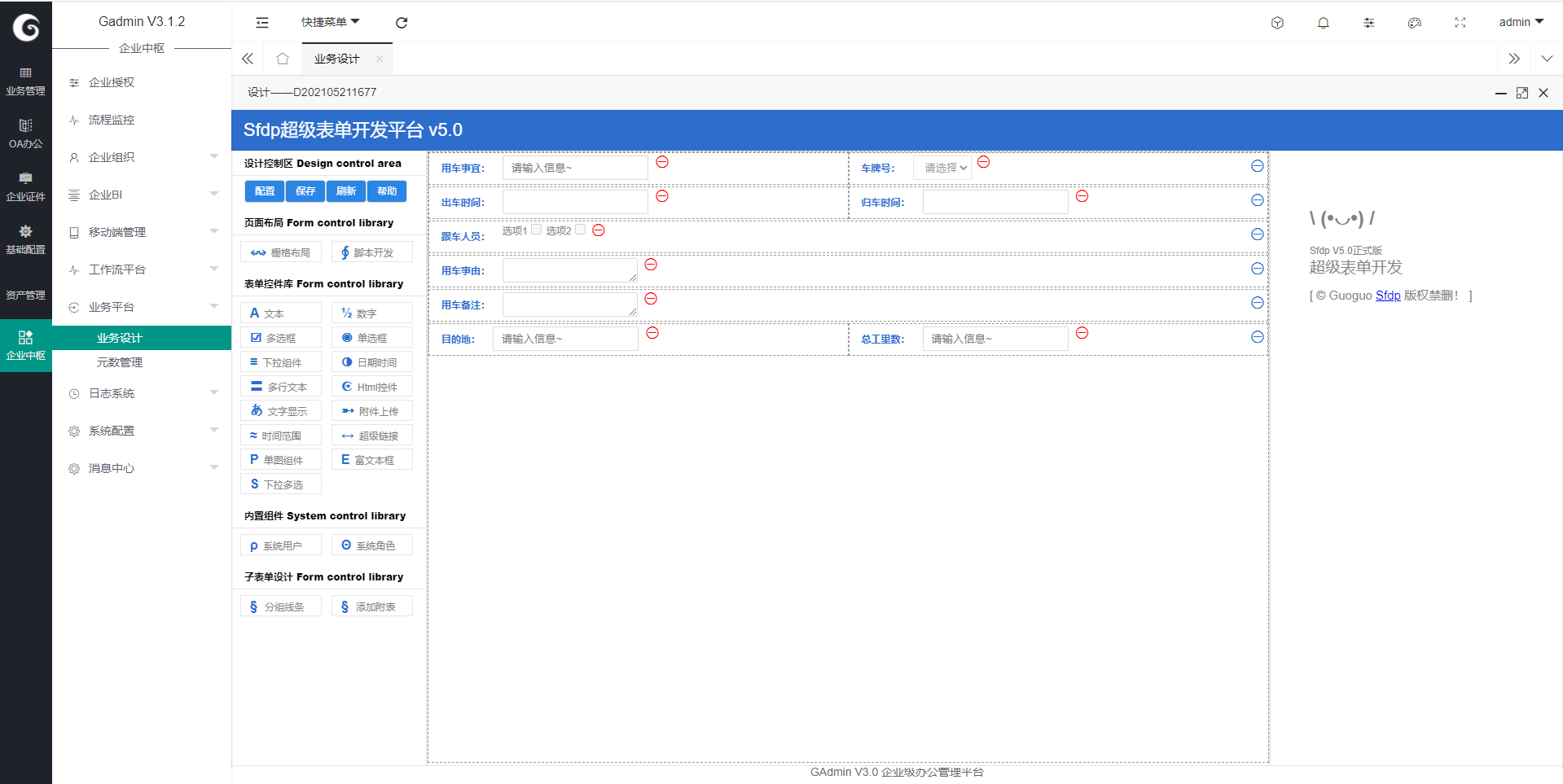Open the Sfdp link
The height and width of the screenshot is (784, 1563).
(x=1387, y=296)
